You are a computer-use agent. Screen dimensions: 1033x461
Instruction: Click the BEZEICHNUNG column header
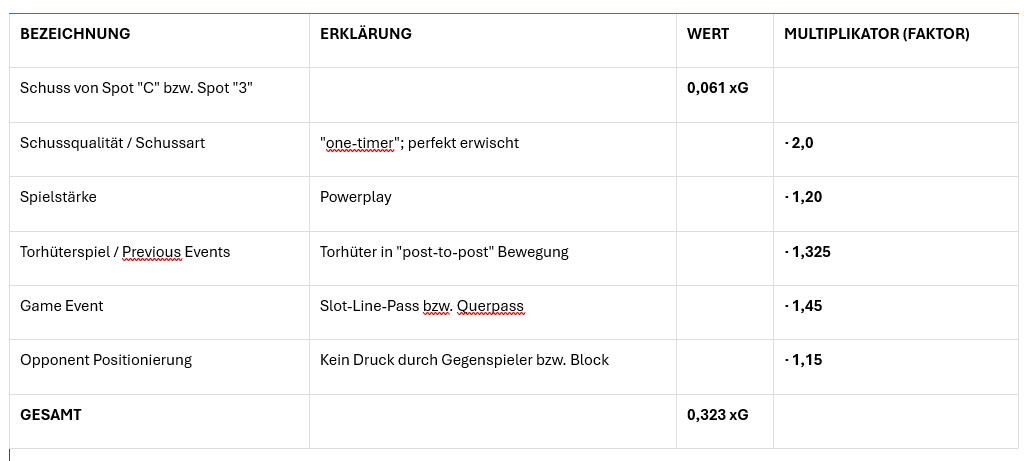tap(75, 34)
